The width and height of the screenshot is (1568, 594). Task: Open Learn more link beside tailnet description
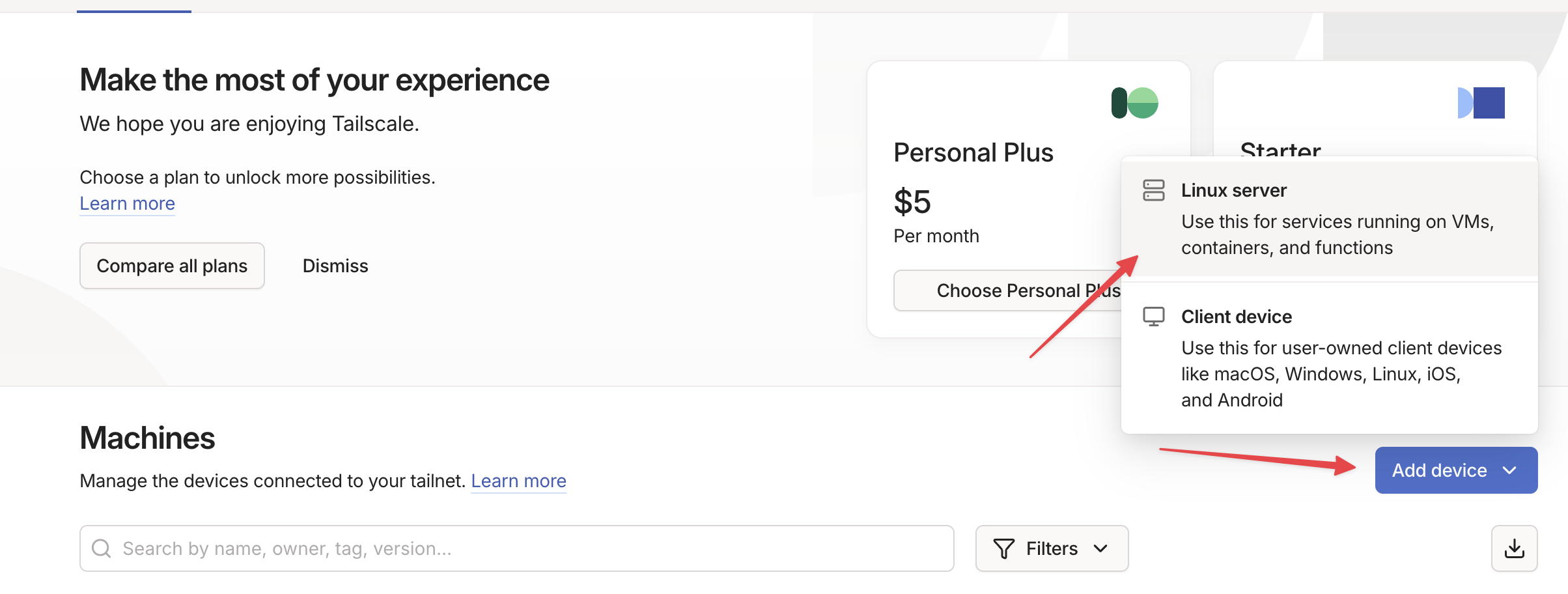[x=518, y=481]
